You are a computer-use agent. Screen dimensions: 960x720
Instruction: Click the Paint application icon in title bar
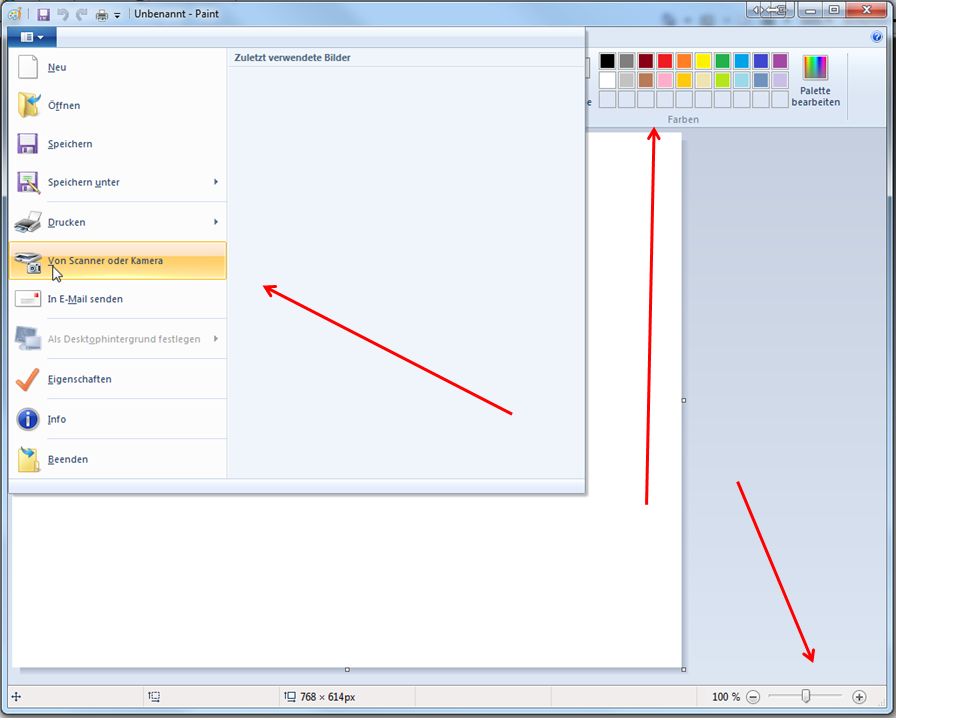pyautogui.click(x=15, y=14)
